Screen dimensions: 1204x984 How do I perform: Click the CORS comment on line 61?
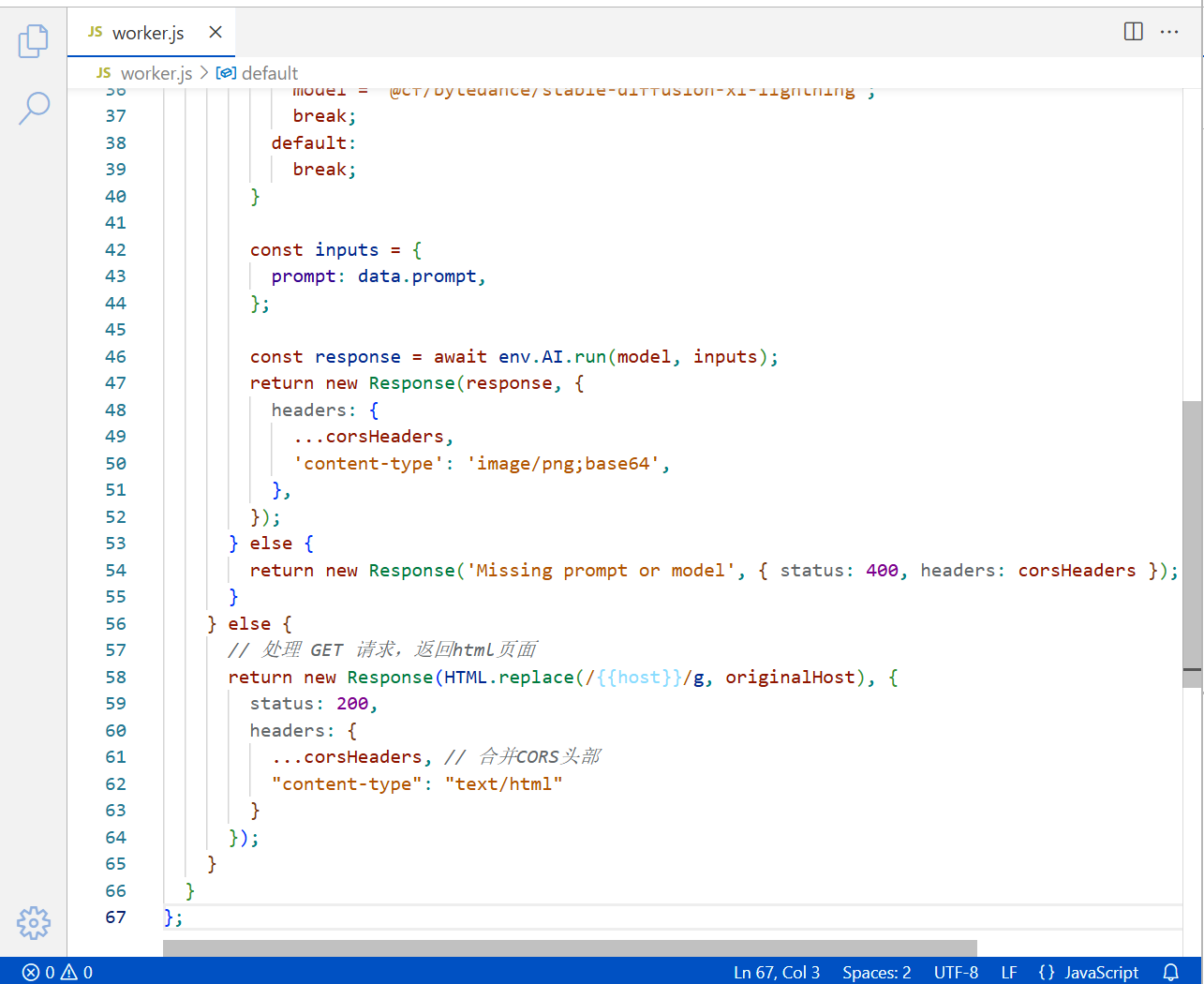coord(523,757)
